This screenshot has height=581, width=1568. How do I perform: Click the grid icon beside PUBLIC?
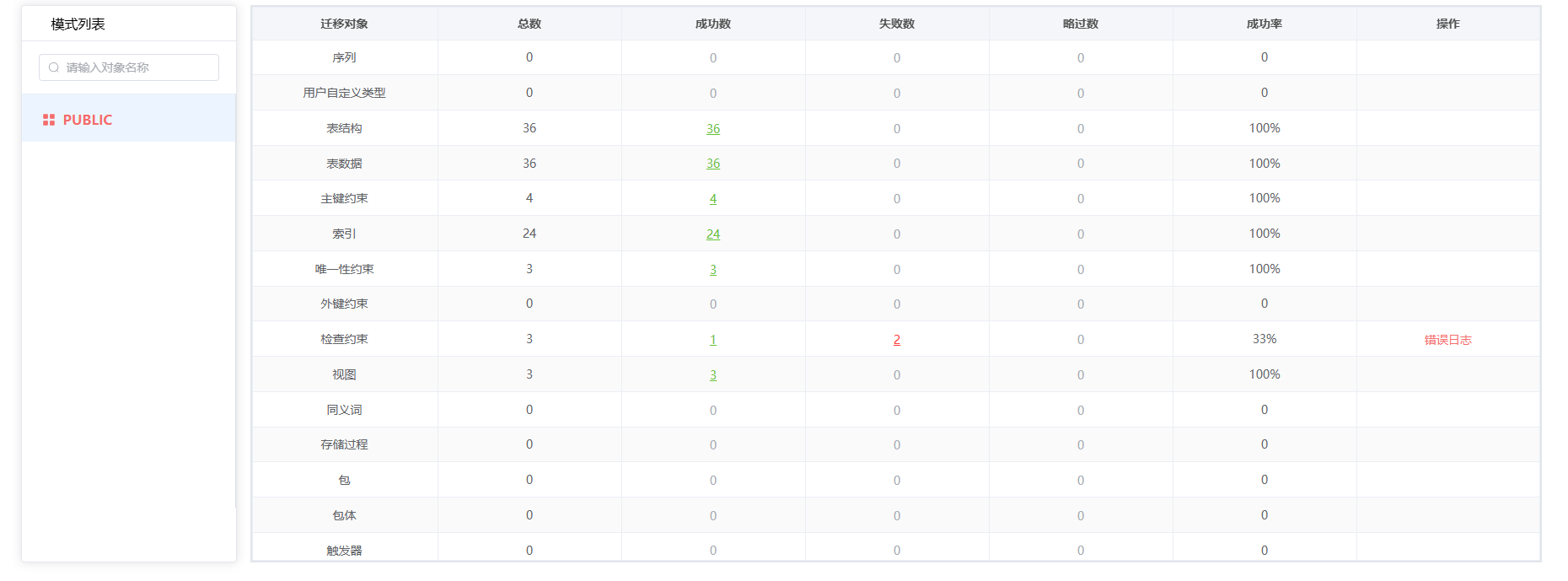coord(49,120)
